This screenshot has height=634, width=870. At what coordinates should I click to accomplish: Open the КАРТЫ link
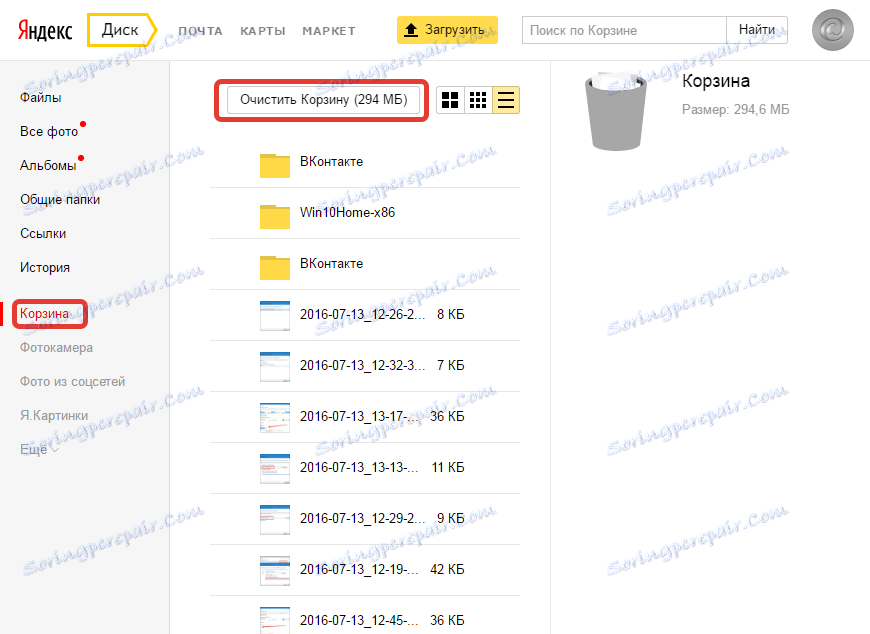coord(263,31)
